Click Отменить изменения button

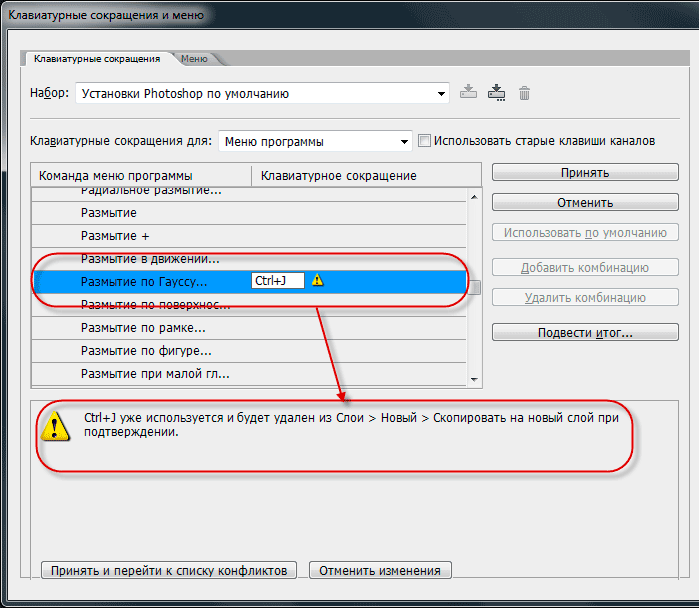(x=380, y=570)
